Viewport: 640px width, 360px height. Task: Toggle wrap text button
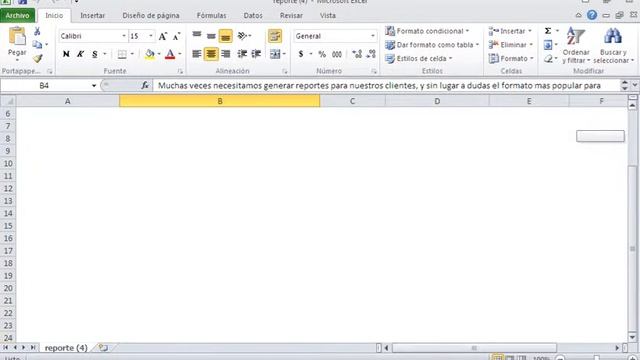275,36
